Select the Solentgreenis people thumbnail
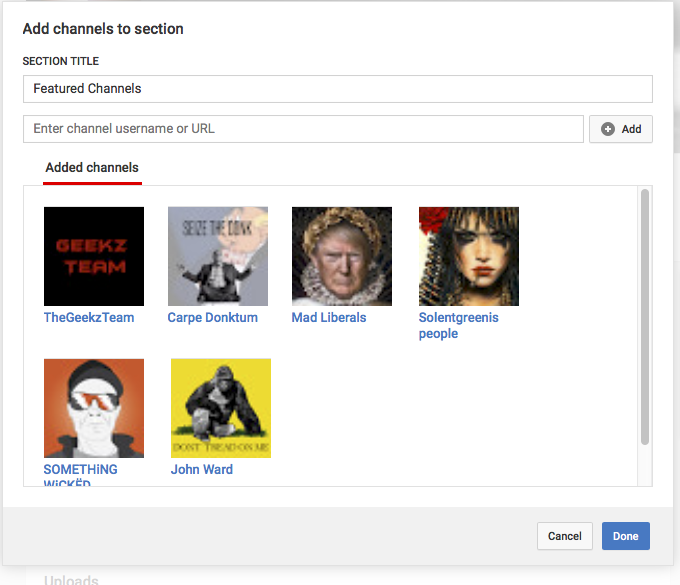Viewport: 680px width, 585px height. [x=469, y=256]
